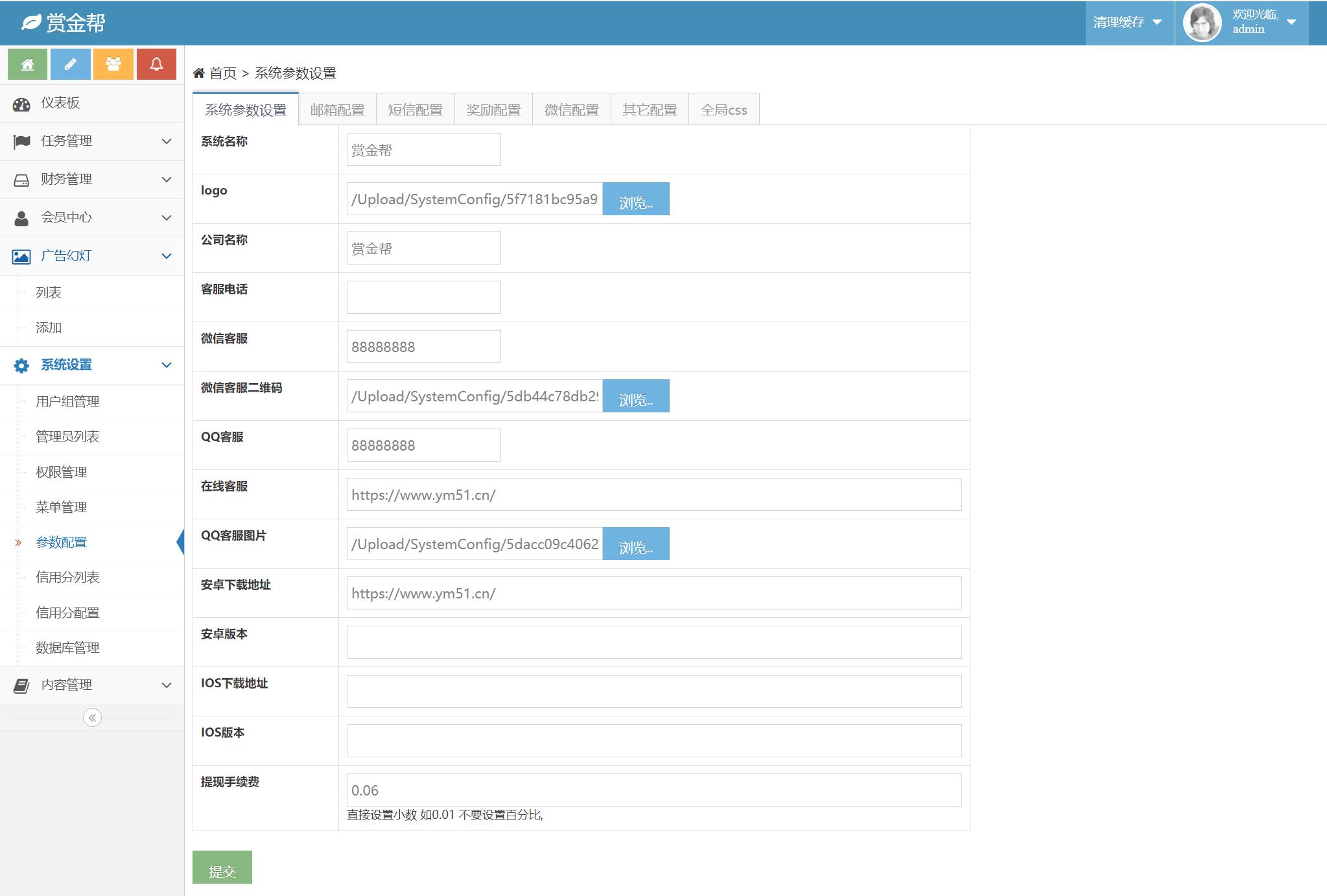Open 信用分配置 in sidebar
Viewport: 1327px width, 896px height.
pyautogui.click(x=92, y=613)
